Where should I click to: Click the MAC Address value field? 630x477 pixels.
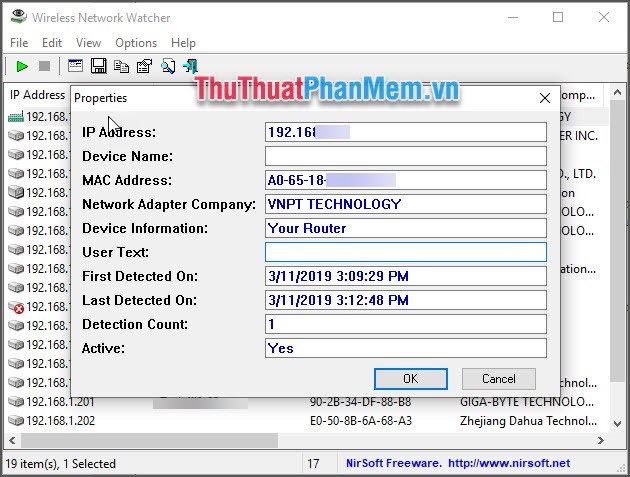pyautogui.click(x=406, y=180)
